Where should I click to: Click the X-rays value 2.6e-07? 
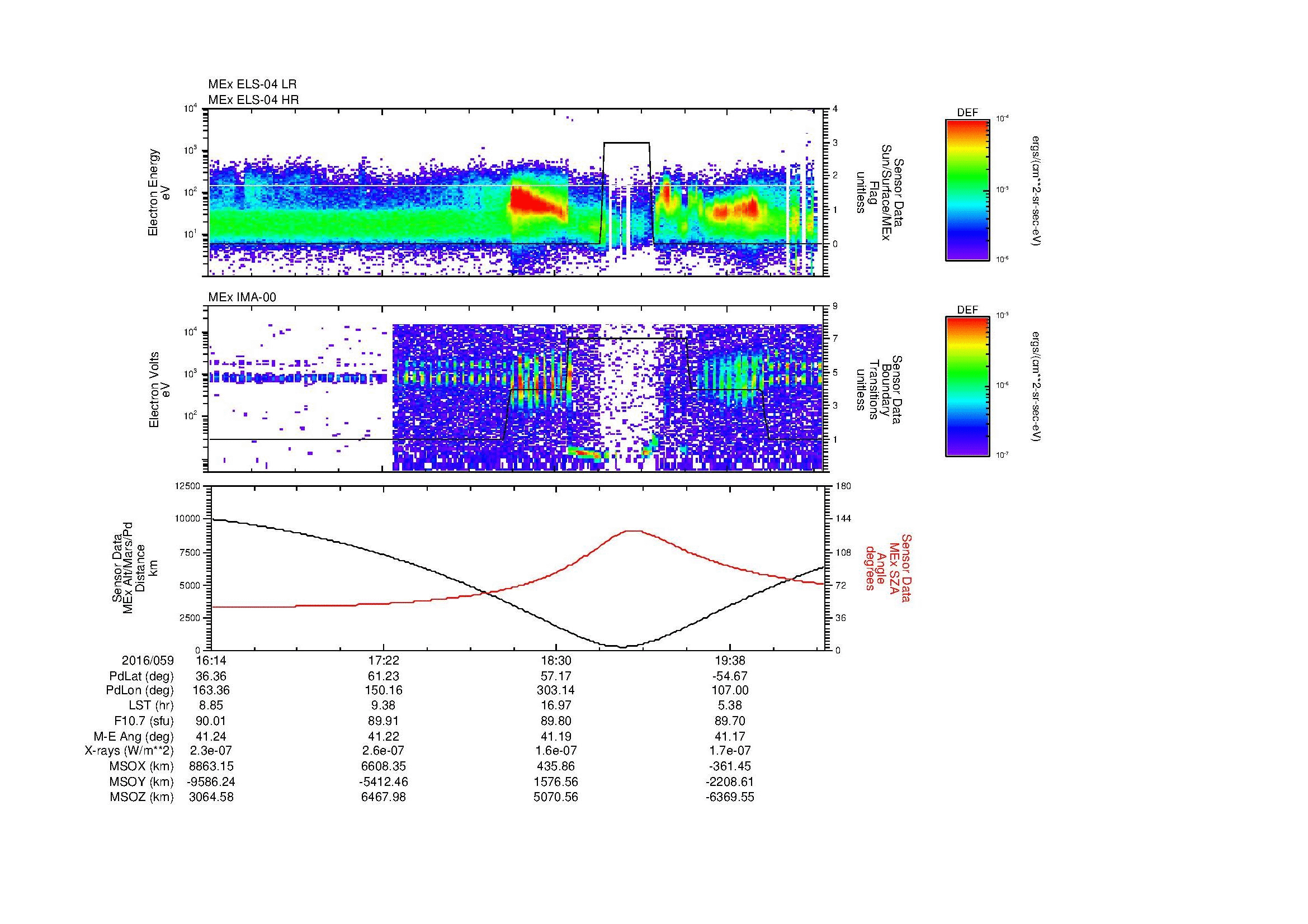click(x=384, y=751)
